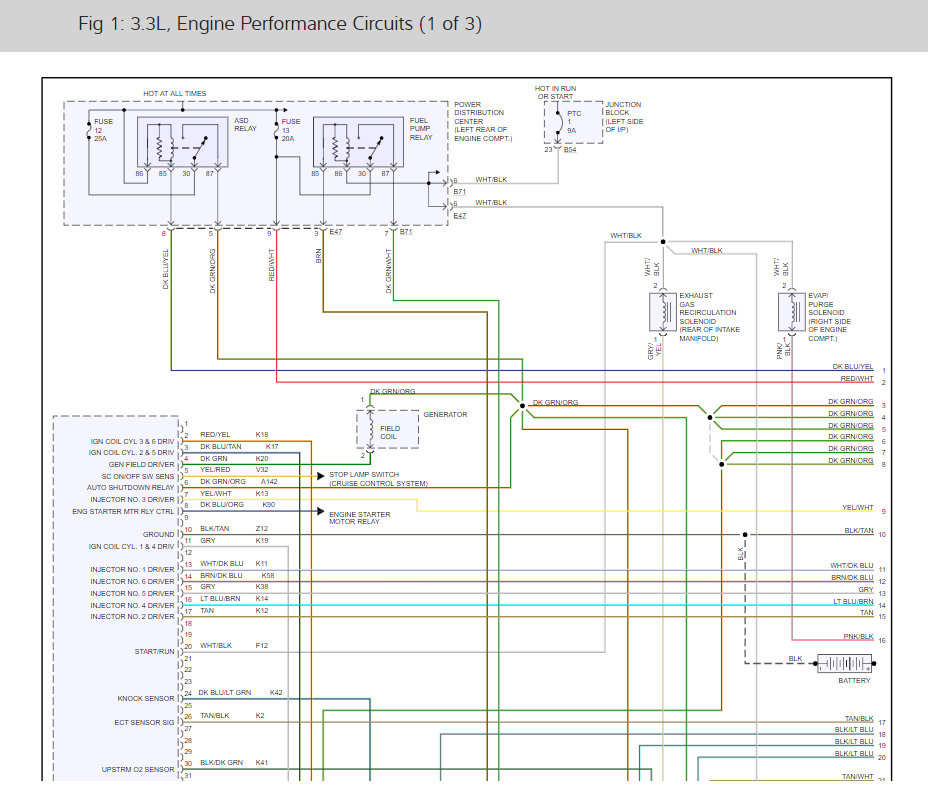This screenshot has height=807, width=928.
Task: Click the 'LT BLU/BRN' label at pin 16
Action: pos(220,599)
